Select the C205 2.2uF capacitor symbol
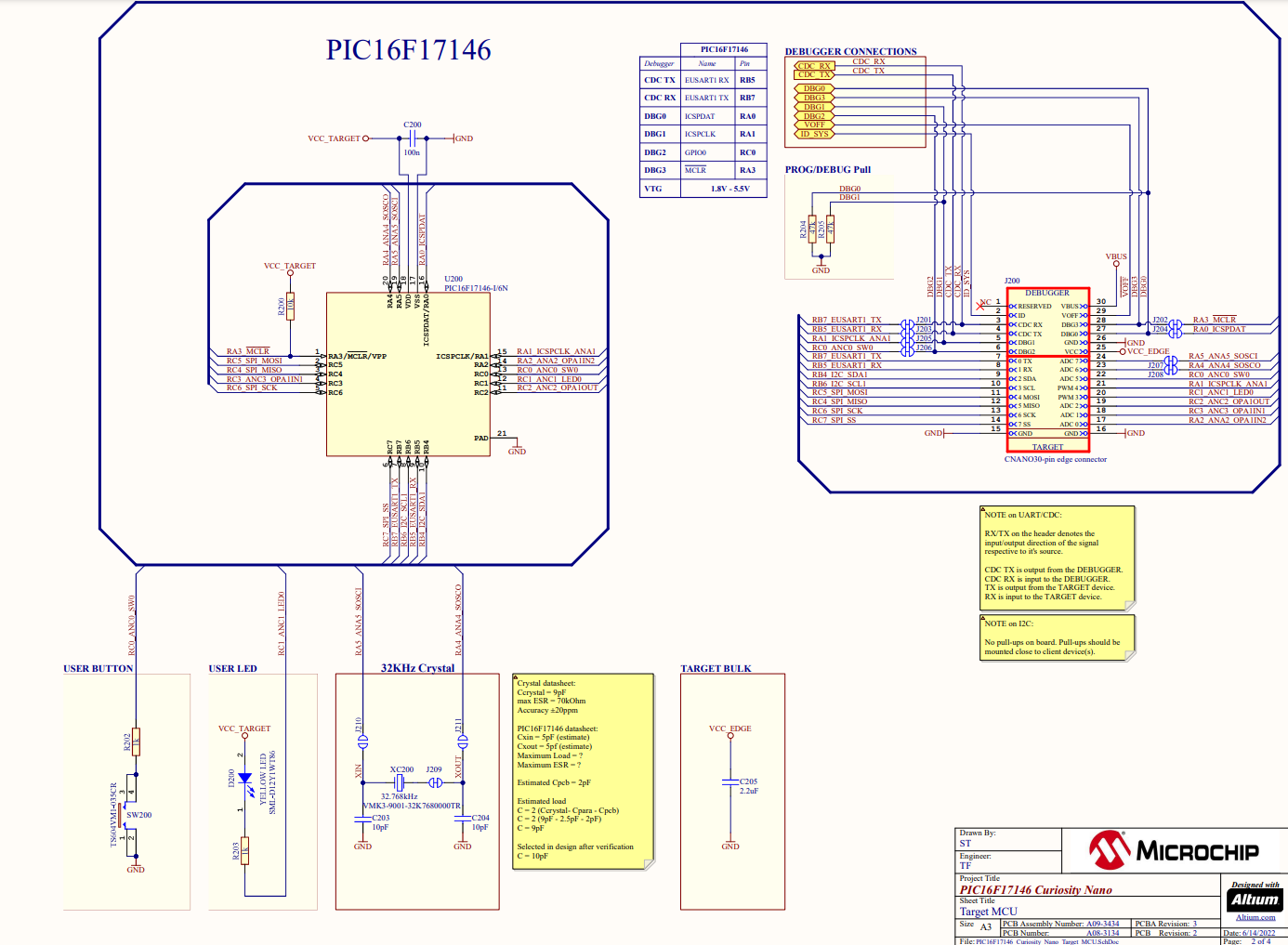 point(730,784)
